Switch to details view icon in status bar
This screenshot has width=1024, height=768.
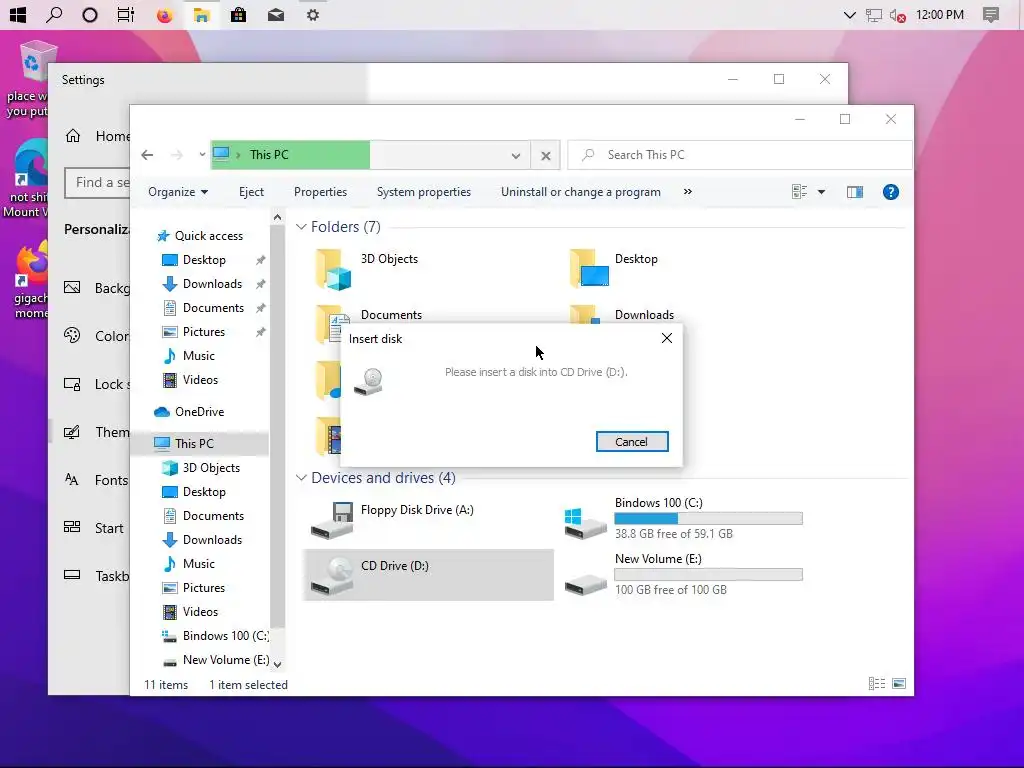876,684
